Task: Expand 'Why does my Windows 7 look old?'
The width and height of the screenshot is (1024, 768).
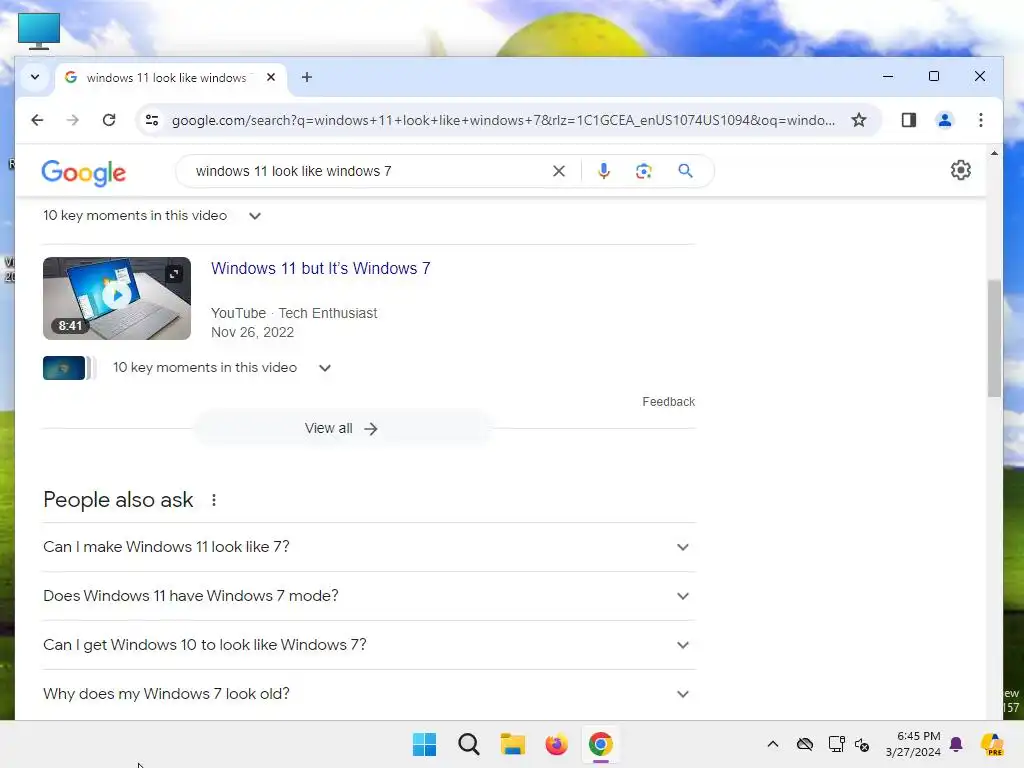Action: click(x=369, y=694)
